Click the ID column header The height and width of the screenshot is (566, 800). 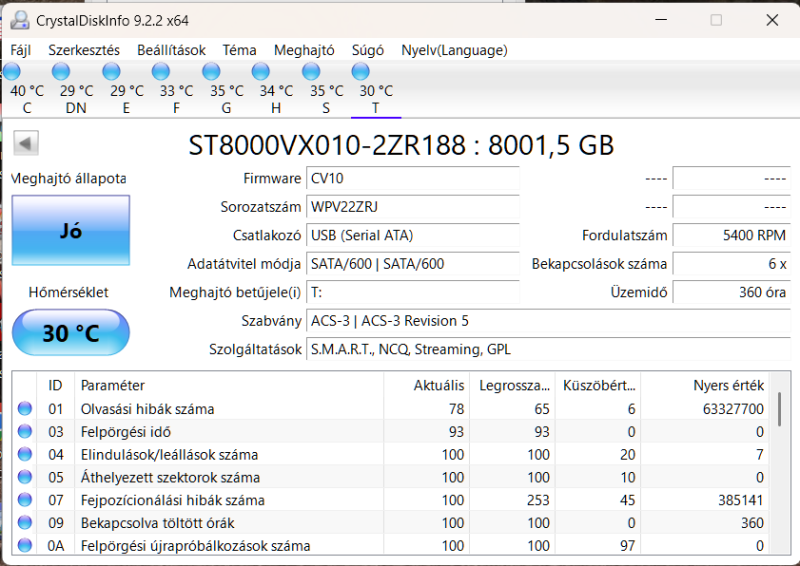[x=56, y=385]
